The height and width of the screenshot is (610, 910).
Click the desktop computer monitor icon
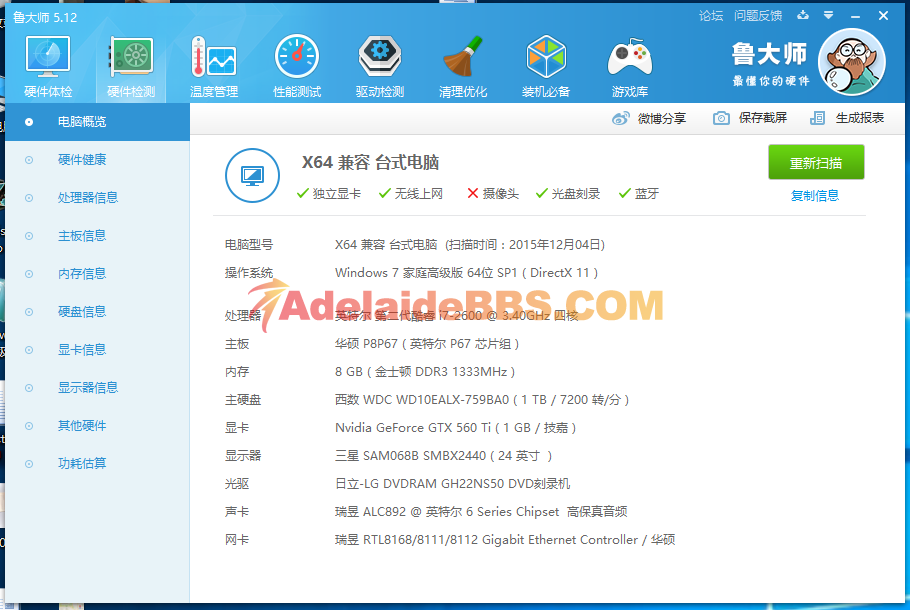pyautogui.click(x=252, y=175)
